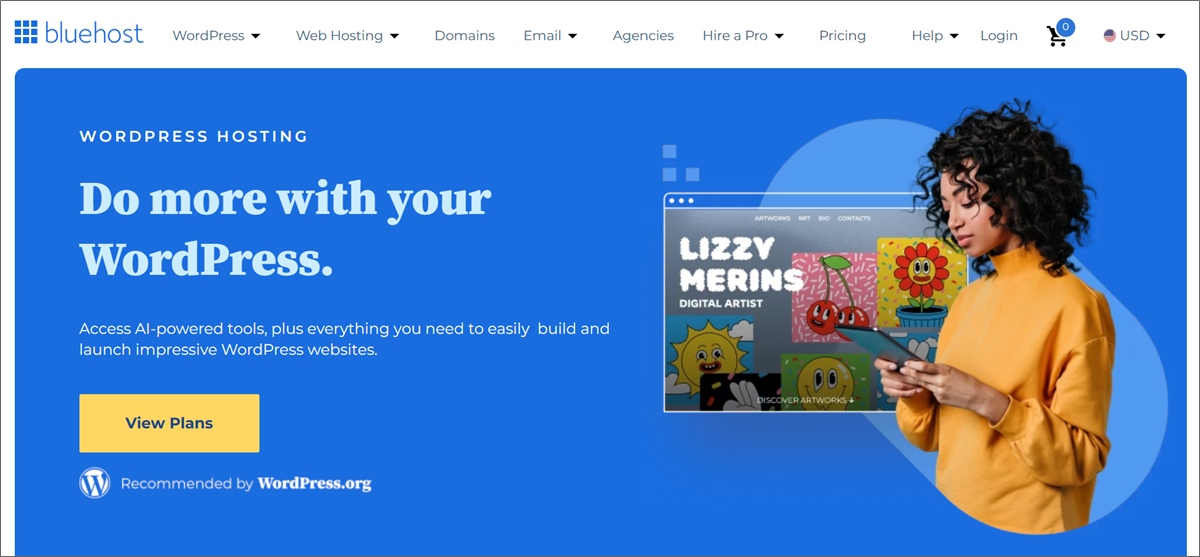The width and height of the screenshot is (1200, 557).
Task: Navigate to the Pricing page
Action: pos(842,35)
